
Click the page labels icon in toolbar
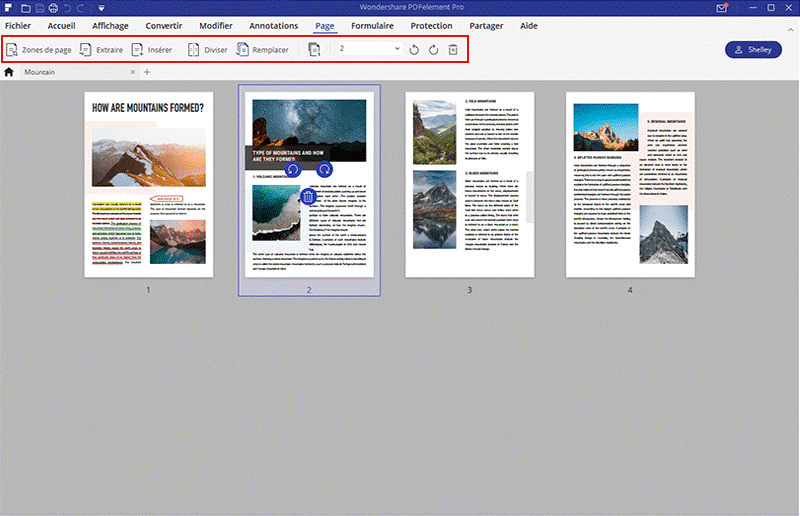point(314,50)
